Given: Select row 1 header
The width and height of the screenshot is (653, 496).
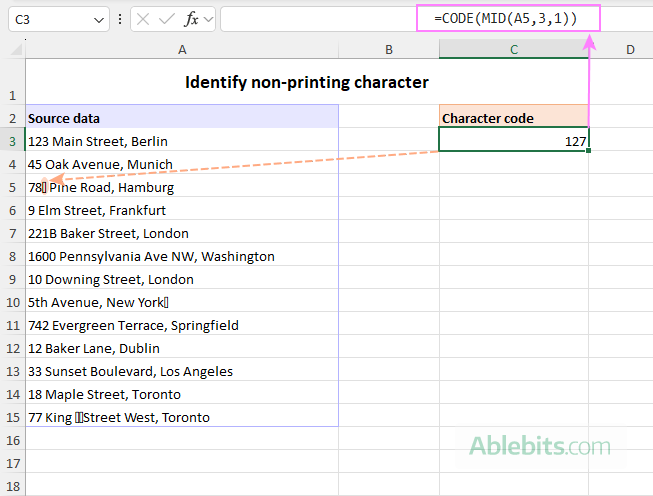Looking at the screenshot, I should pos(12,82).
